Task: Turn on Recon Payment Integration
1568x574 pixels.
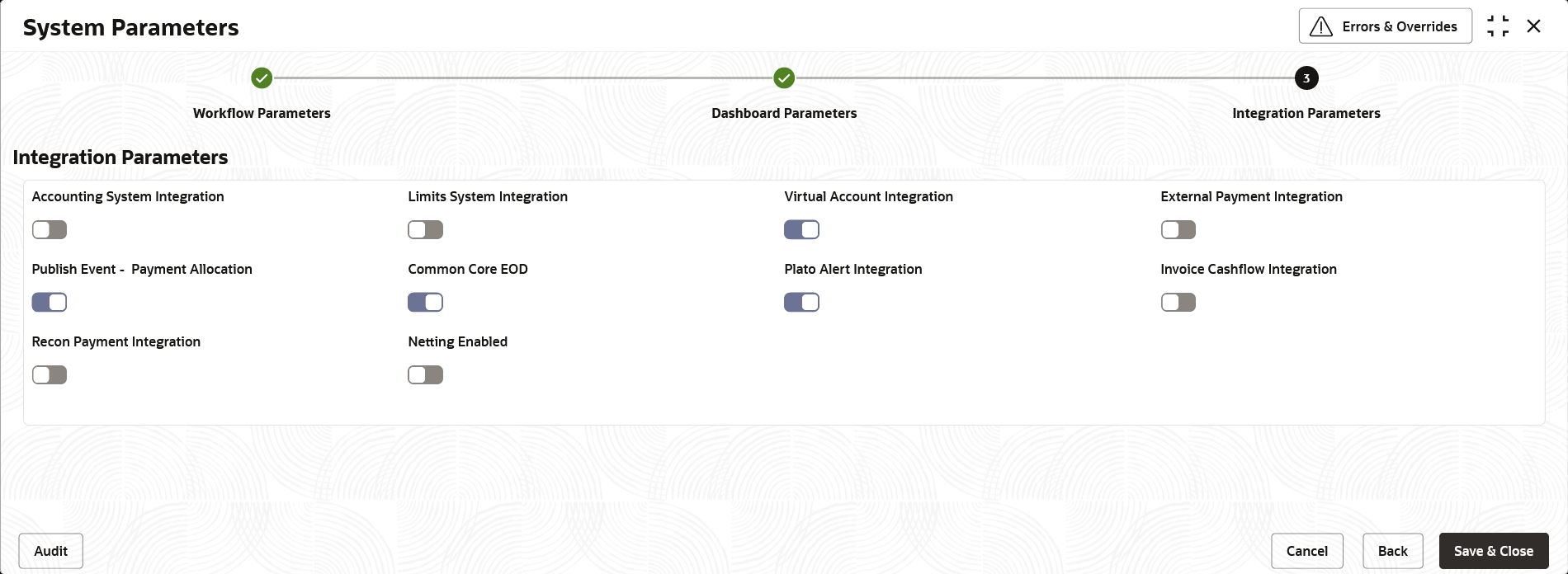Action: point(50,375)
